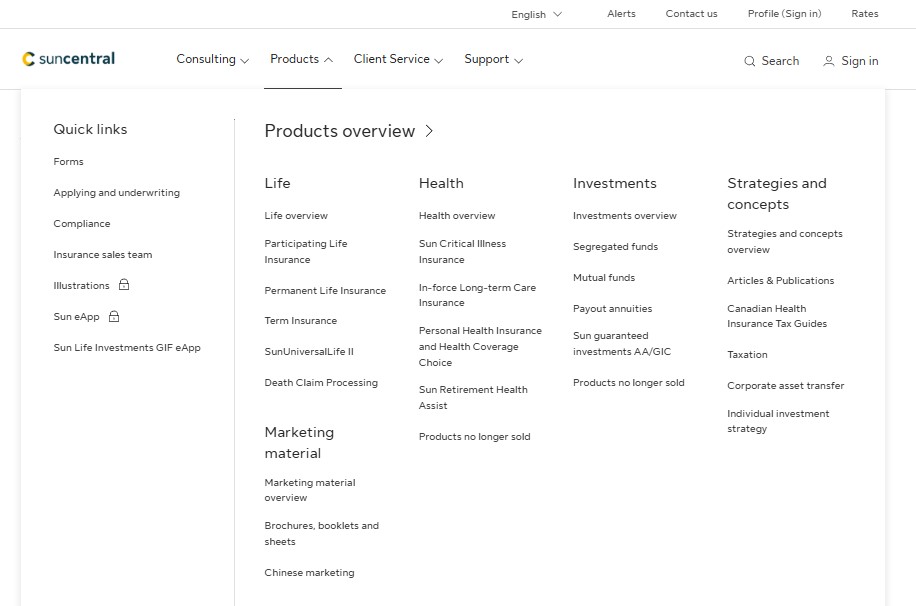The image size is (916, 606).
Task: Go to Segregated funds under Investments
Action: [x=615, y=247]
